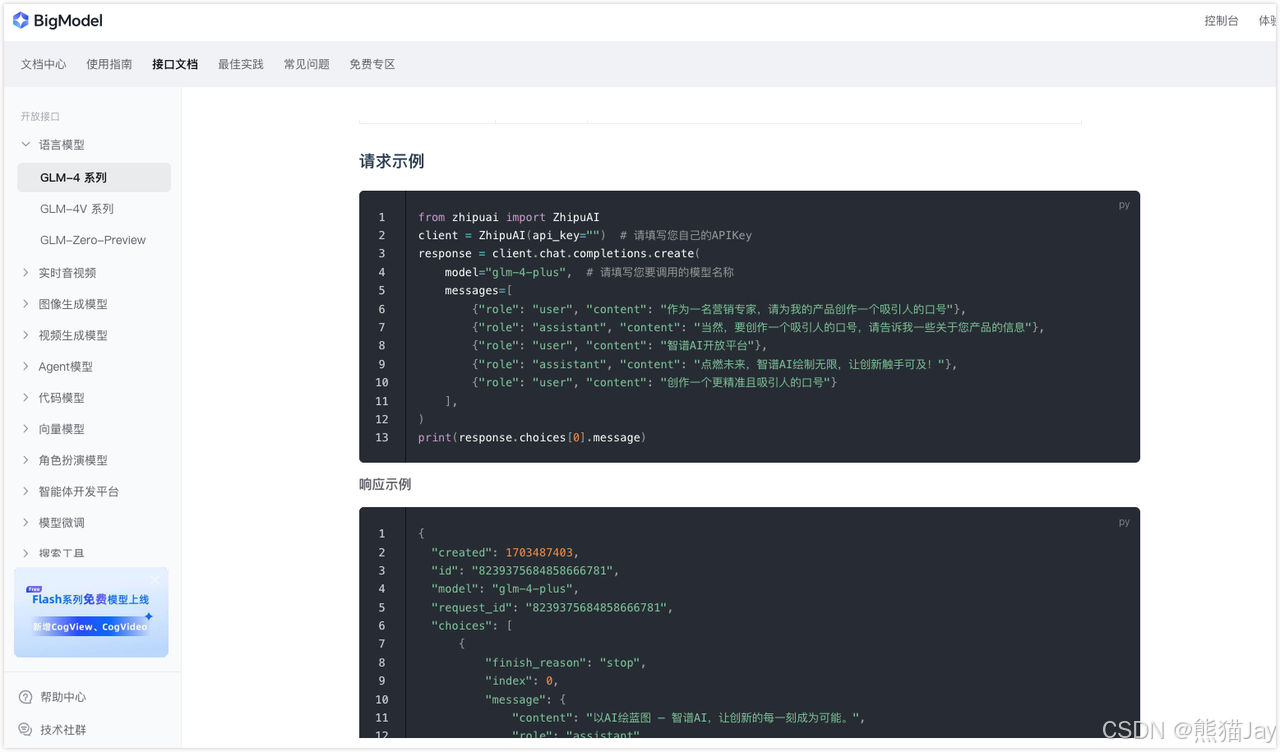This screenshot has height=752, width=1280.
Task: Click the py label on request code block
Action: (x=1124, y=205)
